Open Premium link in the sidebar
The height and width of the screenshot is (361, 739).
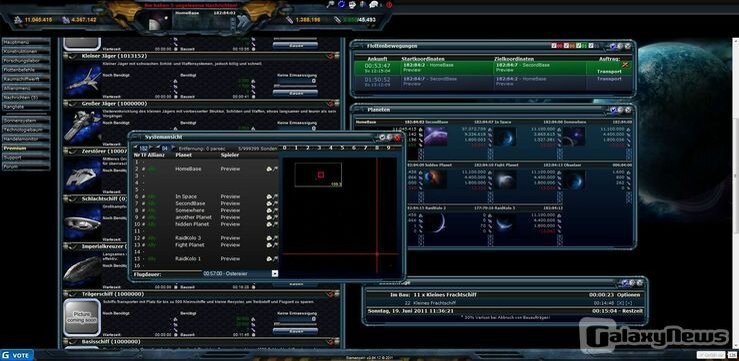[x=26, y=148]
